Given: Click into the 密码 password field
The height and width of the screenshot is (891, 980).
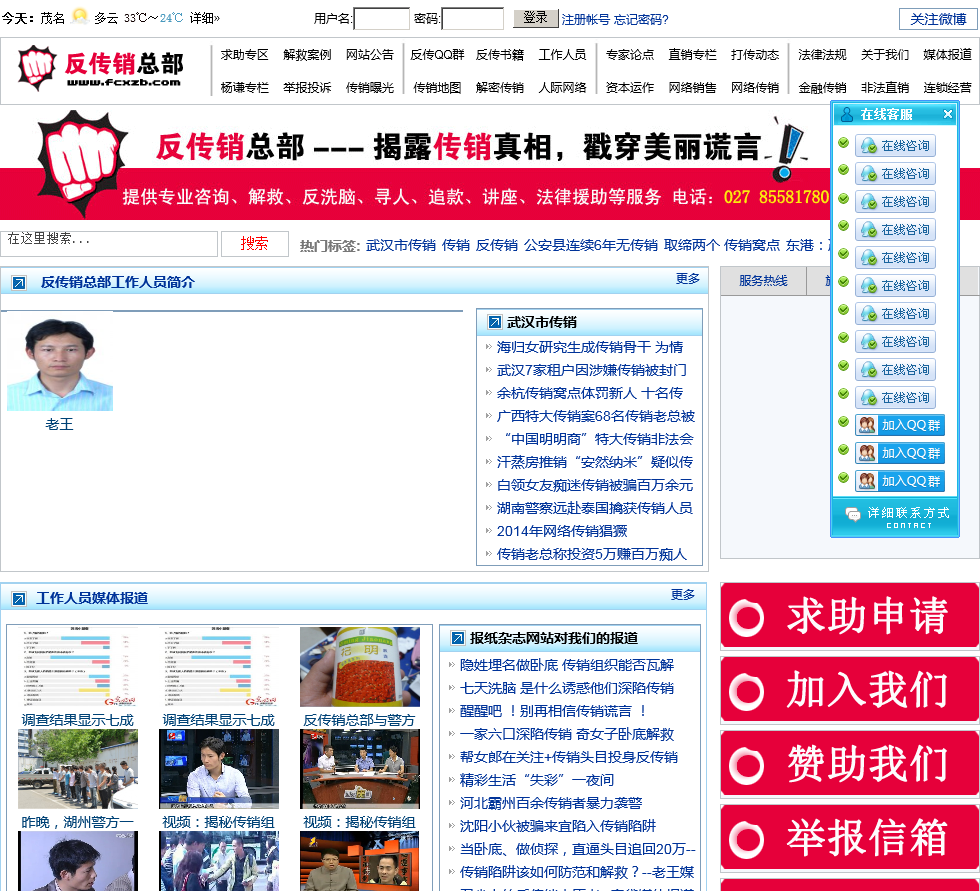Looking at the screenshot, I should point(472,19).
